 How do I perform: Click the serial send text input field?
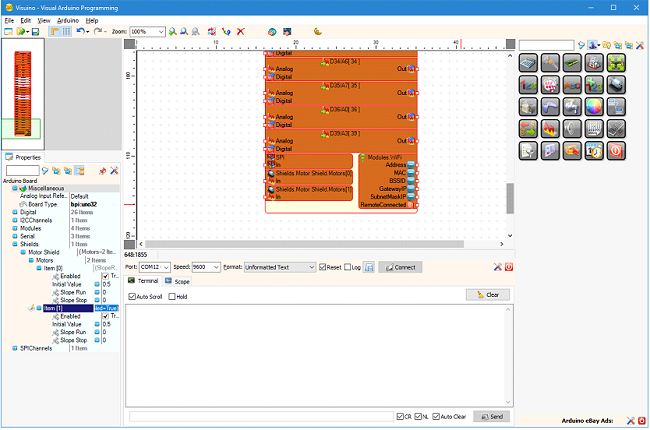coord(261,416)
